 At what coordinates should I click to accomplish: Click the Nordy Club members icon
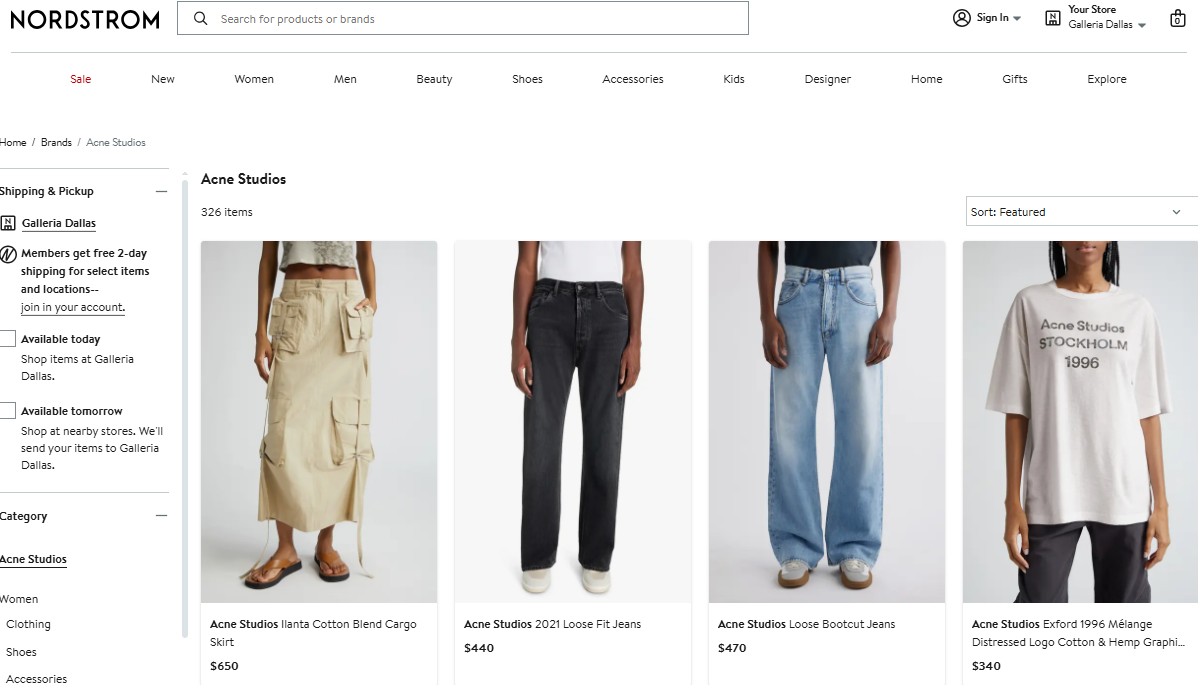click(x=8, y=254)
